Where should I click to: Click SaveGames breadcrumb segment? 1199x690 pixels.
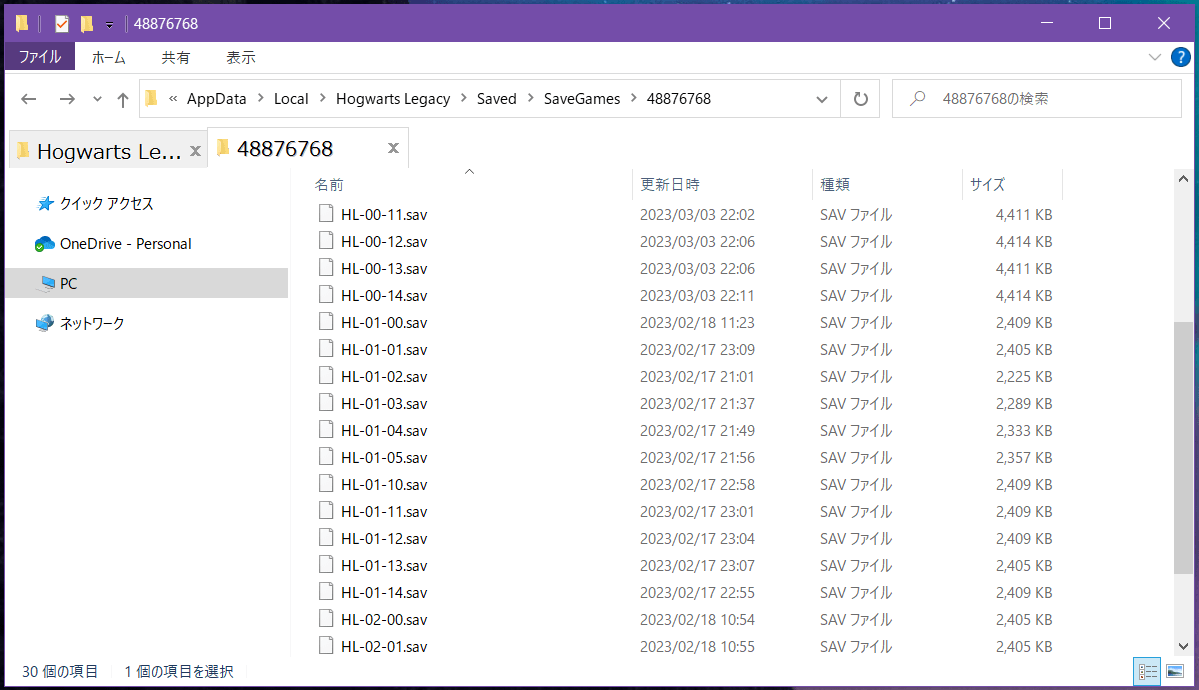pyautogui.click(x=582, y=99)
